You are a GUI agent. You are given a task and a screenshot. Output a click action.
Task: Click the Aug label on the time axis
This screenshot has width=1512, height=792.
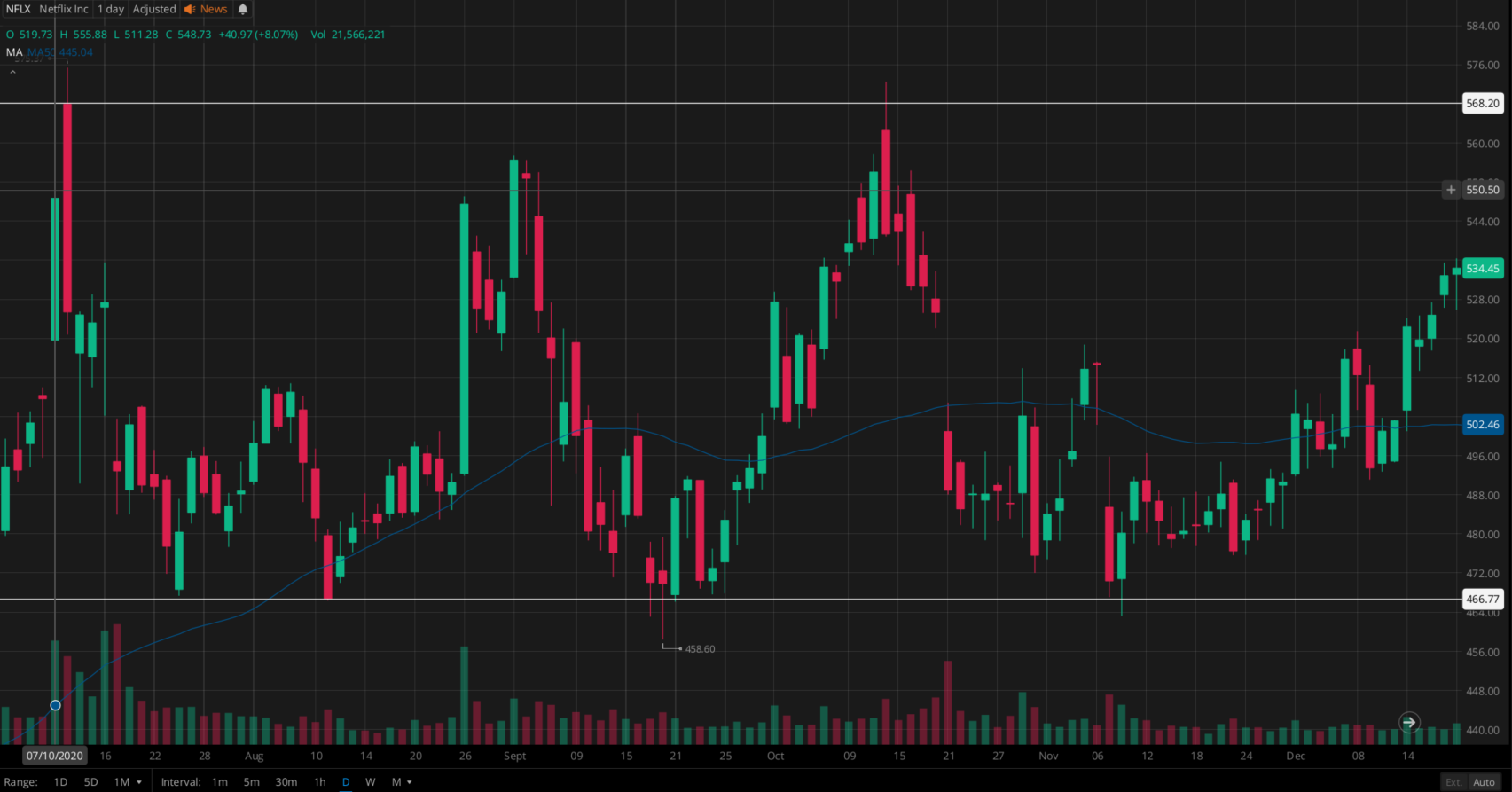tap(255, 756)
